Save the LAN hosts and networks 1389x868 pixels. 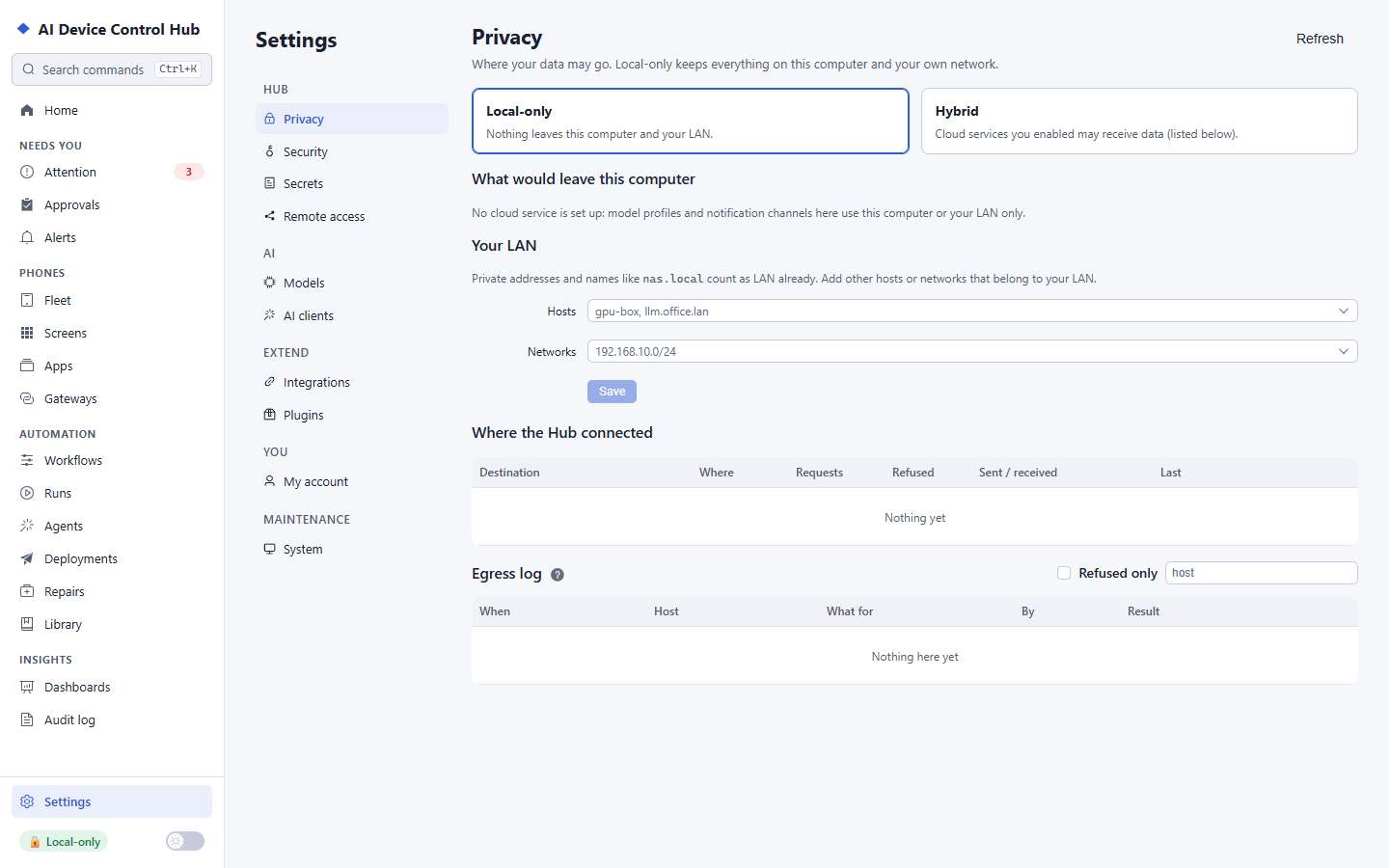(x=612, y=392)
